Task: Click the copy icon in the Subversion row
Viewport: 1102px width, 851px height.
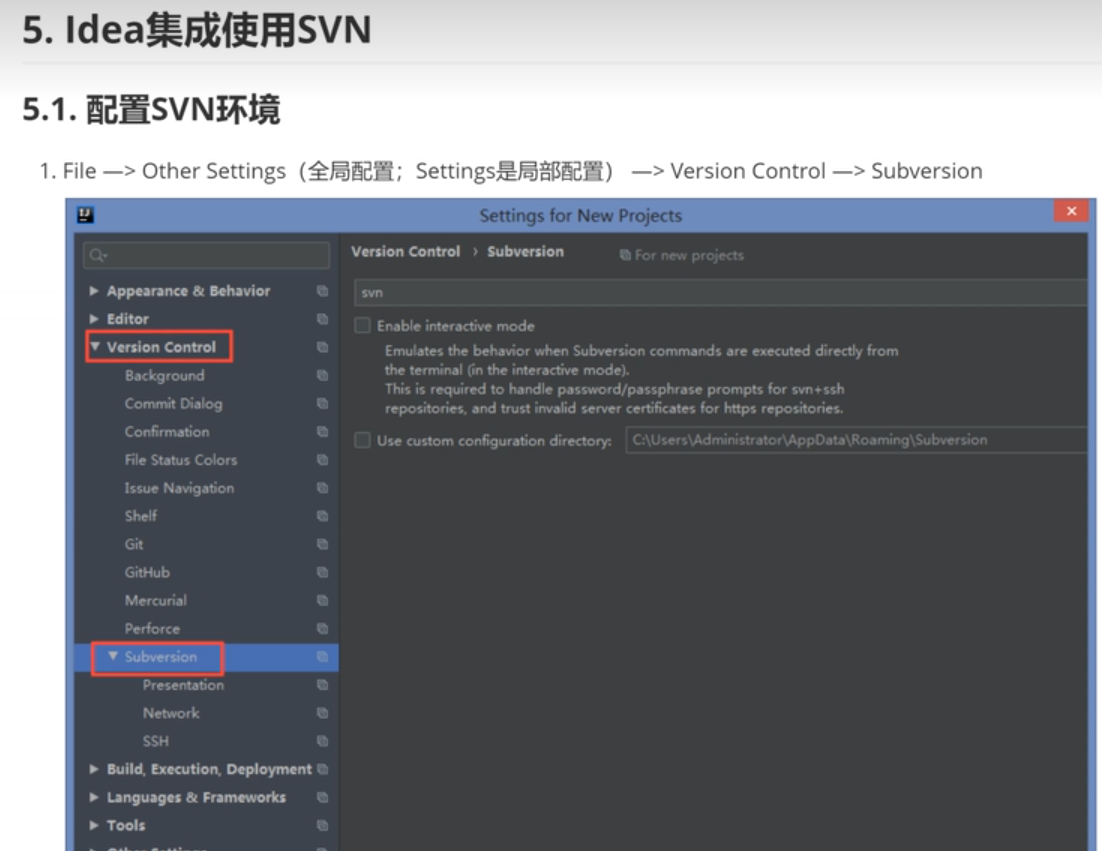Action: click(323, 656)
